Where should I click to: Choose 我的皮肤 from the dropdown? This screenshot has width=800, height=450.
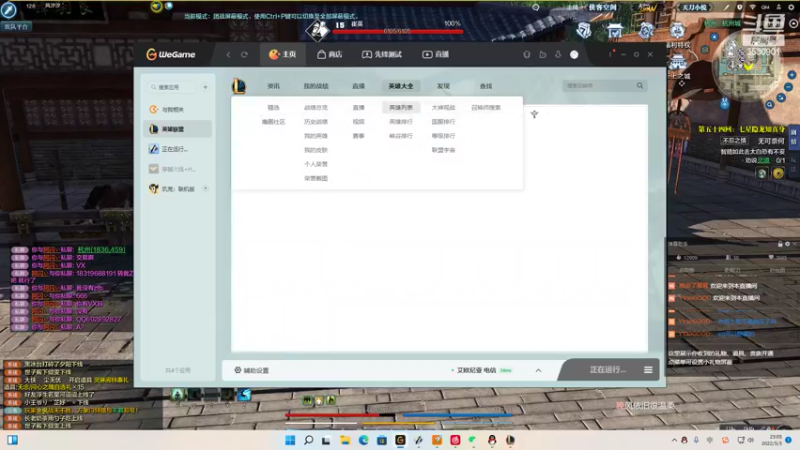(x=316, y=150)
